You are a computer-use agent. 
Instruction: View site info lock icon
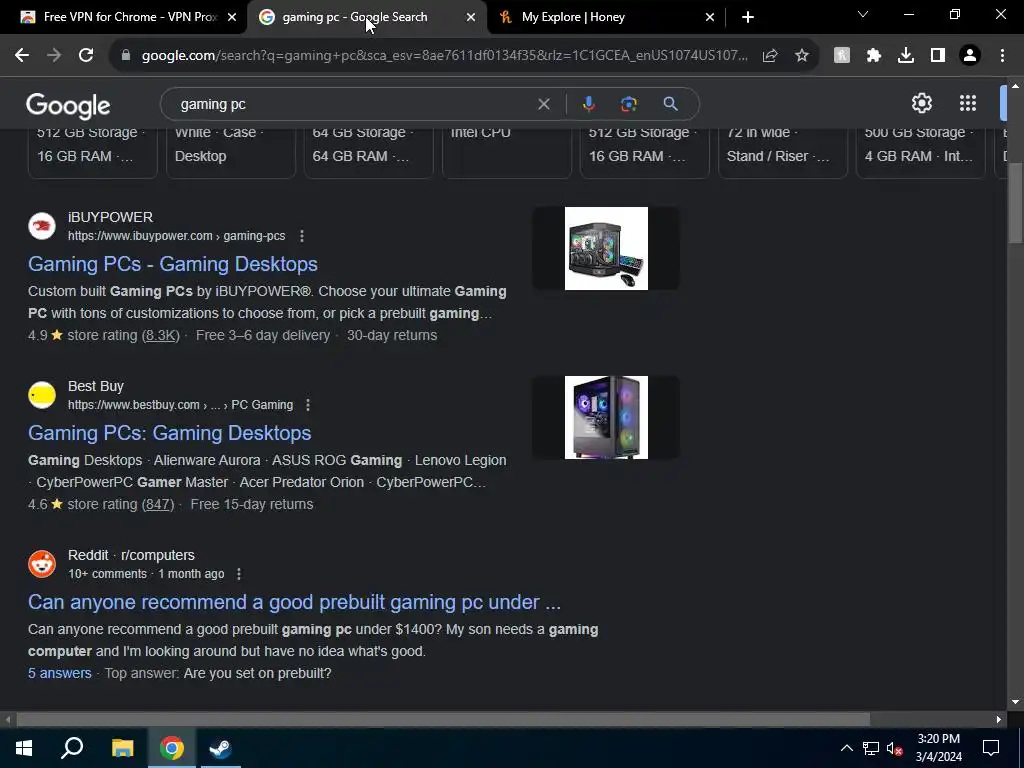pos(126,56)
